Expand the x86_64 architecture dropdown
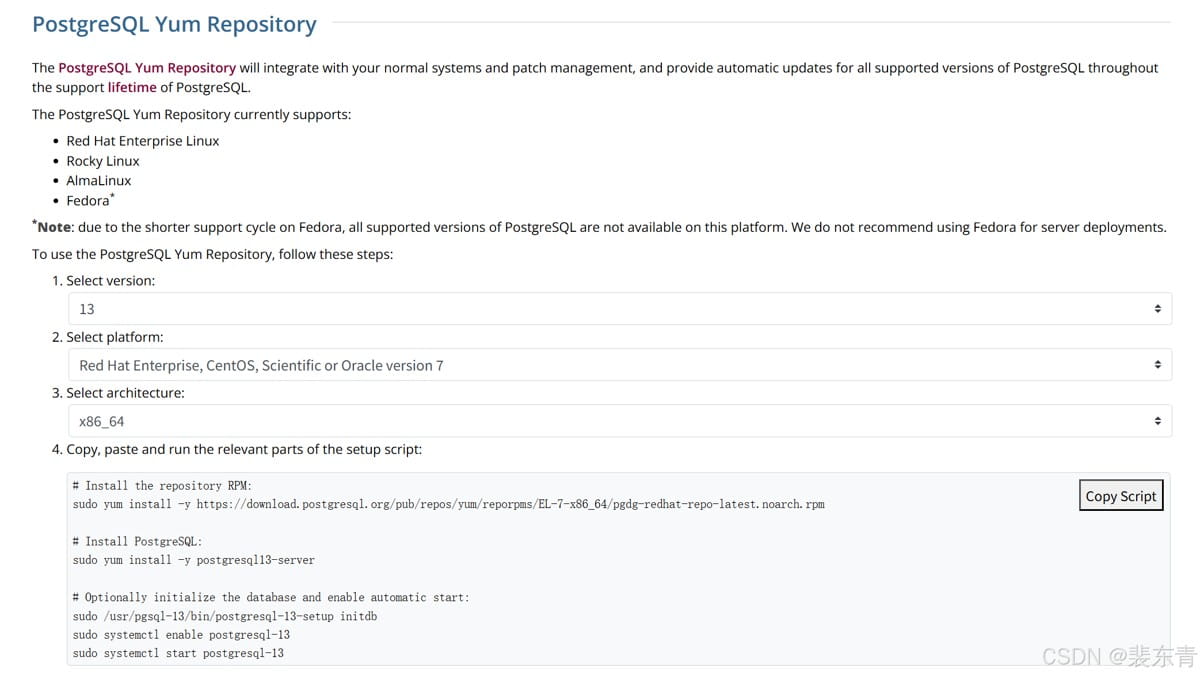 click(x=619, y=421)
